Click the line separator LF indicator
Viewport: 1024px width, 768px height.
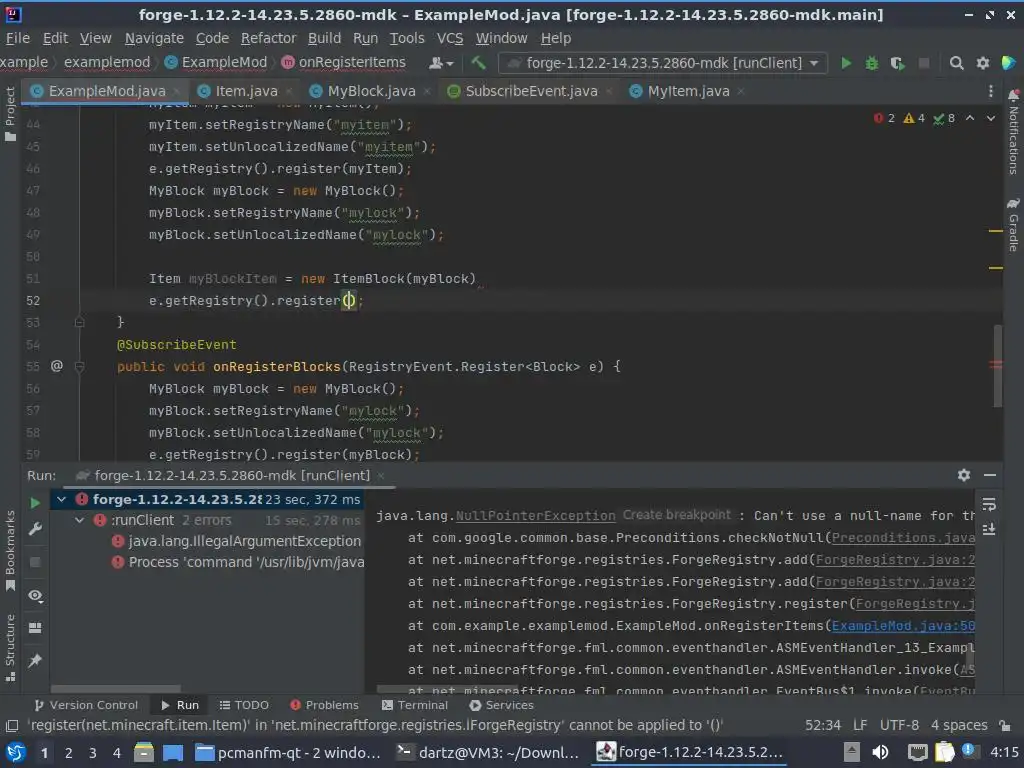[x=860, y=725]
